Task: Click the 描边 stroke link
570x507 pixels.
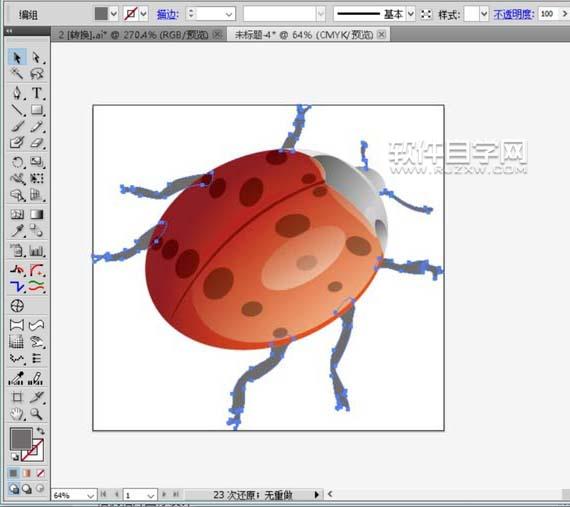Action: click(168, 15)
